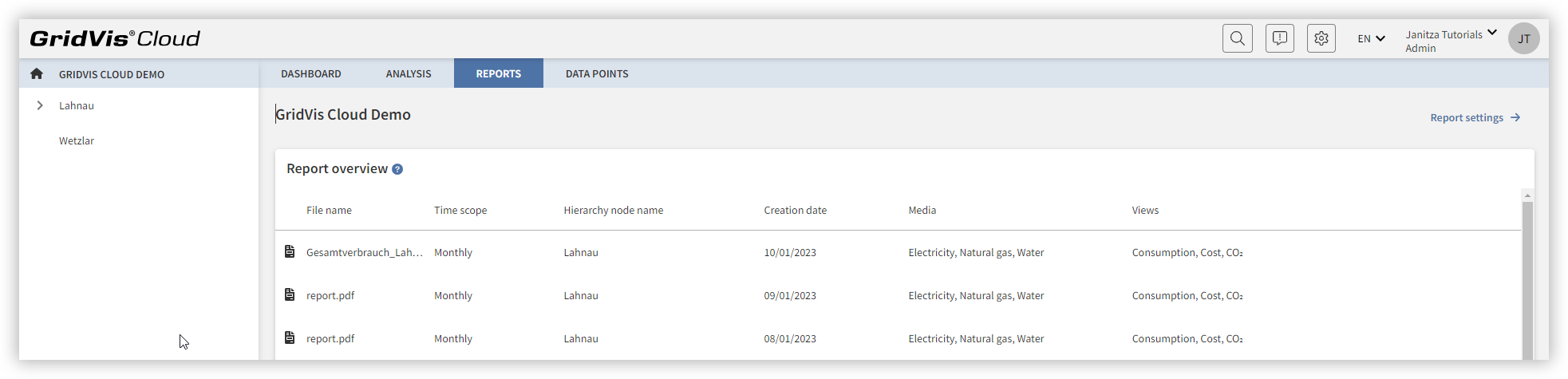Screen dimensions: 1568x379
Task: Expand the Lahnau tree node chevron
Action: pos(40,105)
